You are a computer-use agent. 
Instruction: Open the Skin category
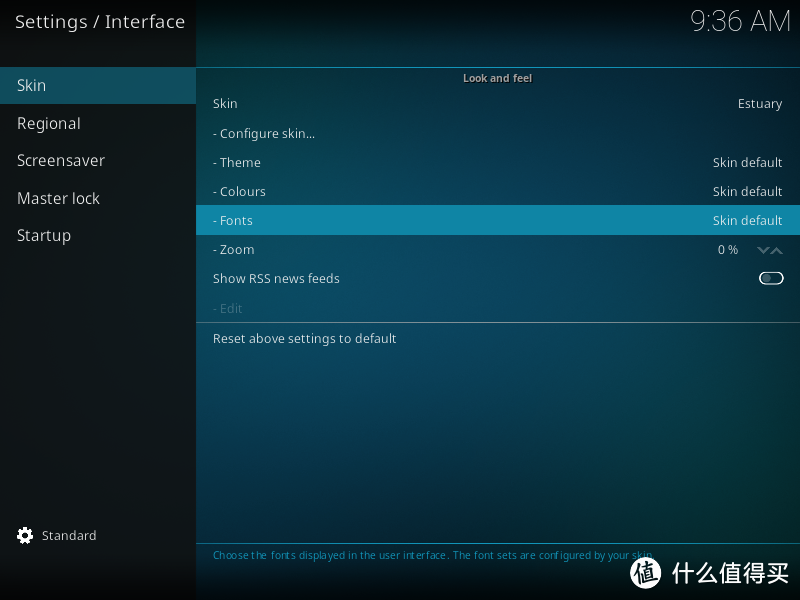[x=98, y=85]
